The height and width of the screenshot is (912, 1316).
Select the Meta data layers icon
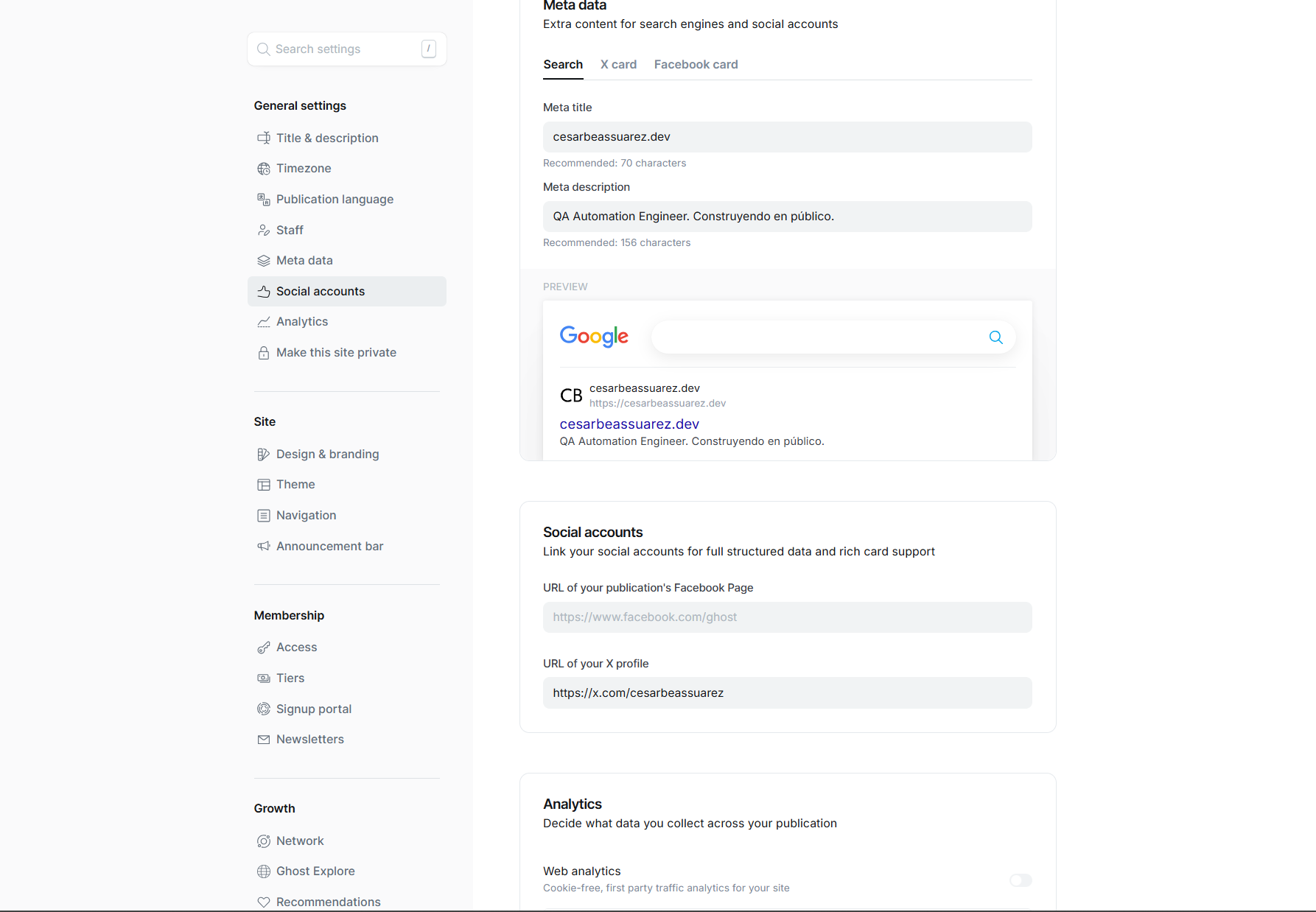point(264,260)
